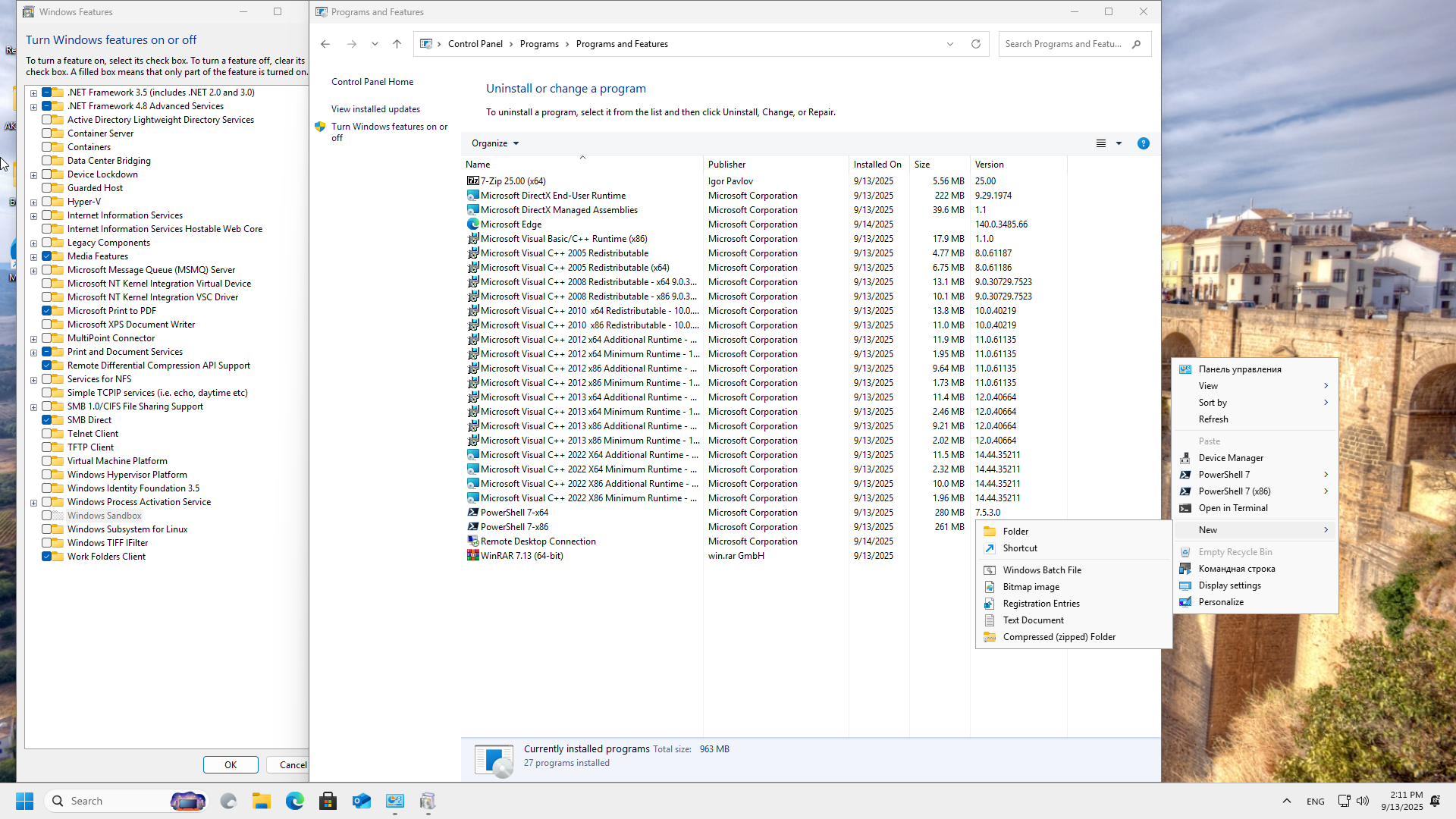The width and height of the screenshot is (1456, 819).
Task: Click the refresh icon in the address bar
Action: 976,44
